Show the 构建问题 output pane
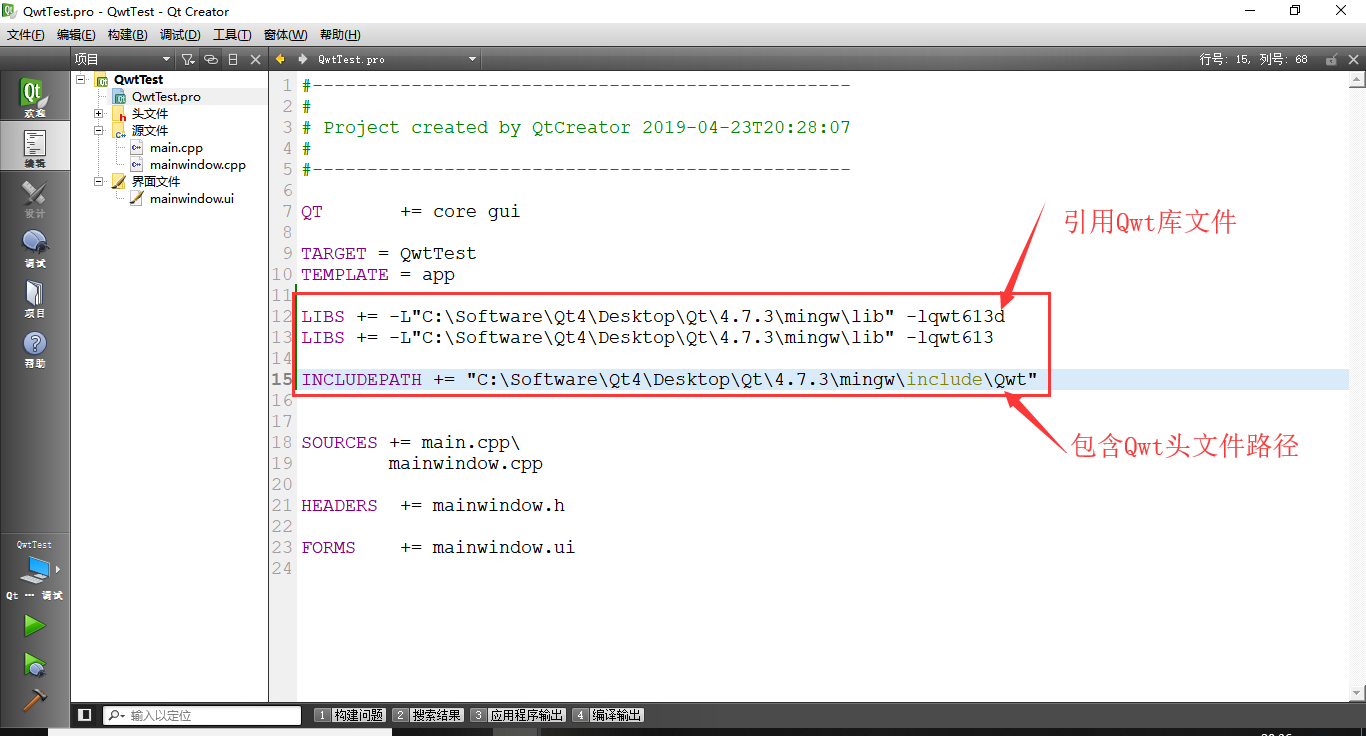The image size is (1366, 736). [x=349, y=716]
